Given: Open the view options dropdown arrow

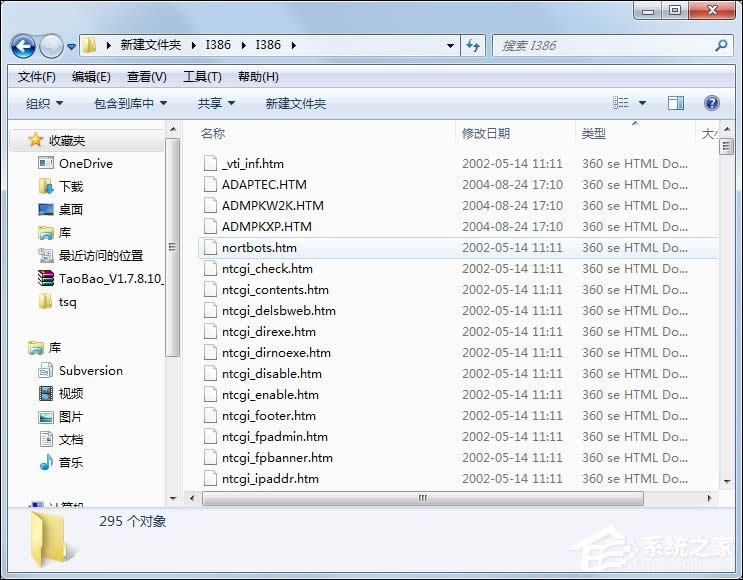Looking at the screenshot, I should [643, 103].
